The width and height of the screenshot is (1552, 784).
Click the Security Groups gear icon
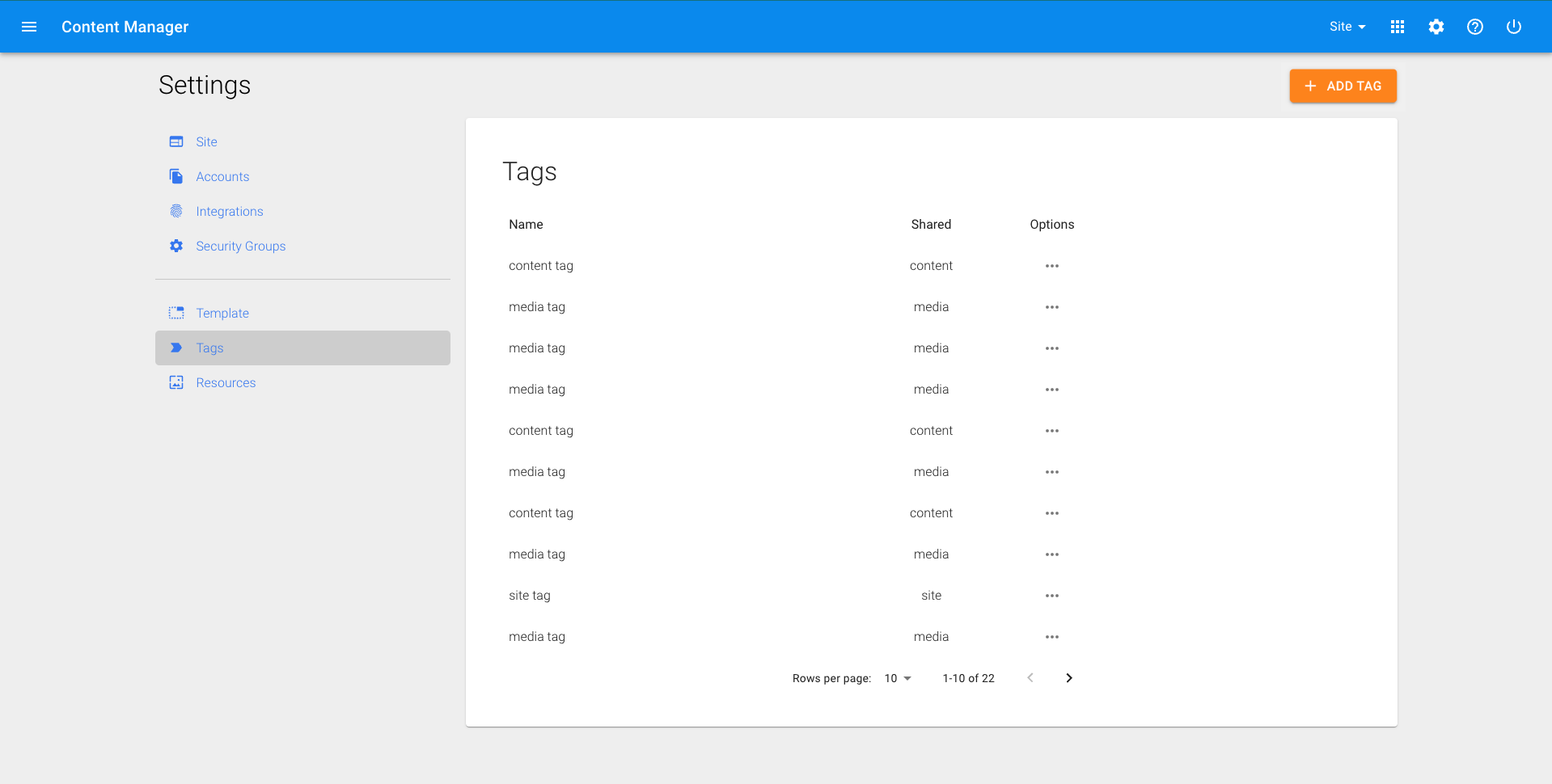pos(176,246)
